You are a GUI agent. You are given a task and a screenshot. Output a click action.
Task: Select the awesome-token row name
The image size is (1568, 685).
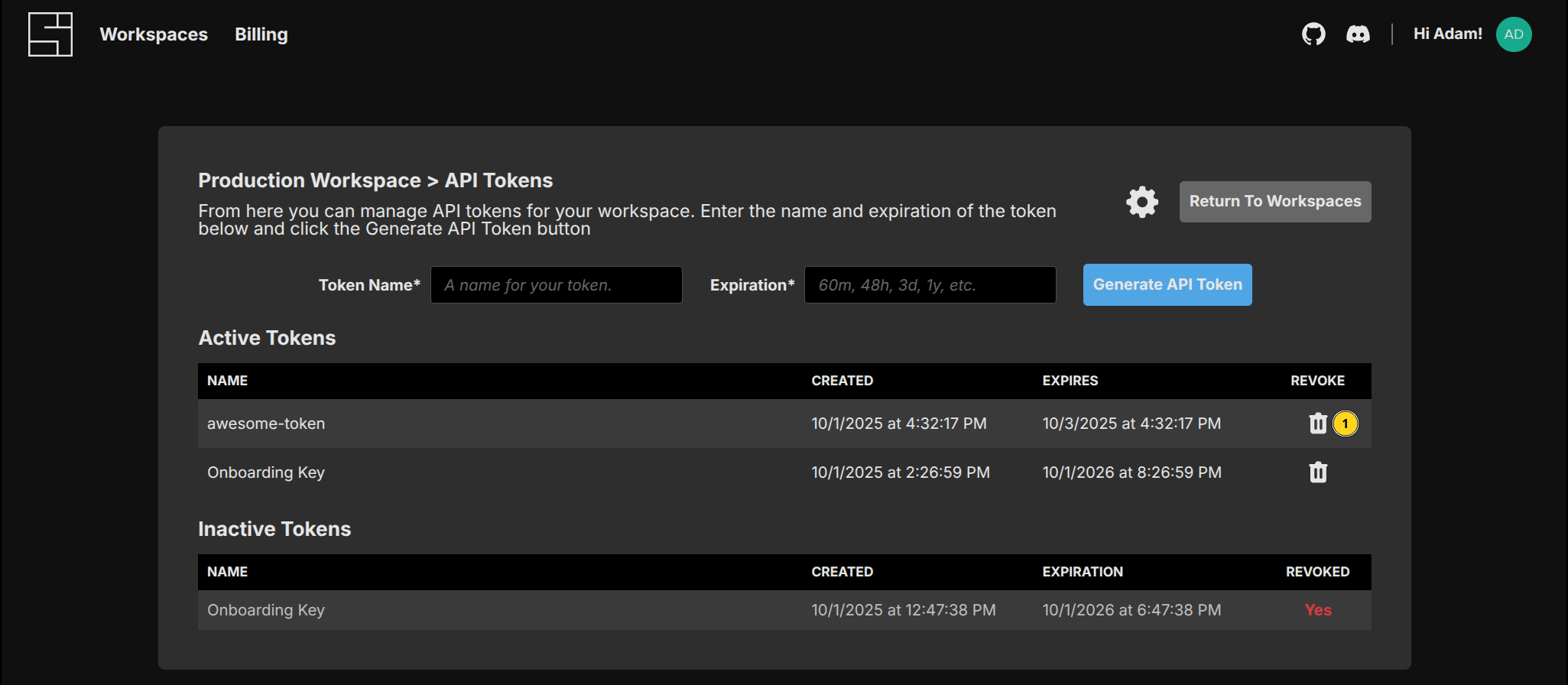266,424
